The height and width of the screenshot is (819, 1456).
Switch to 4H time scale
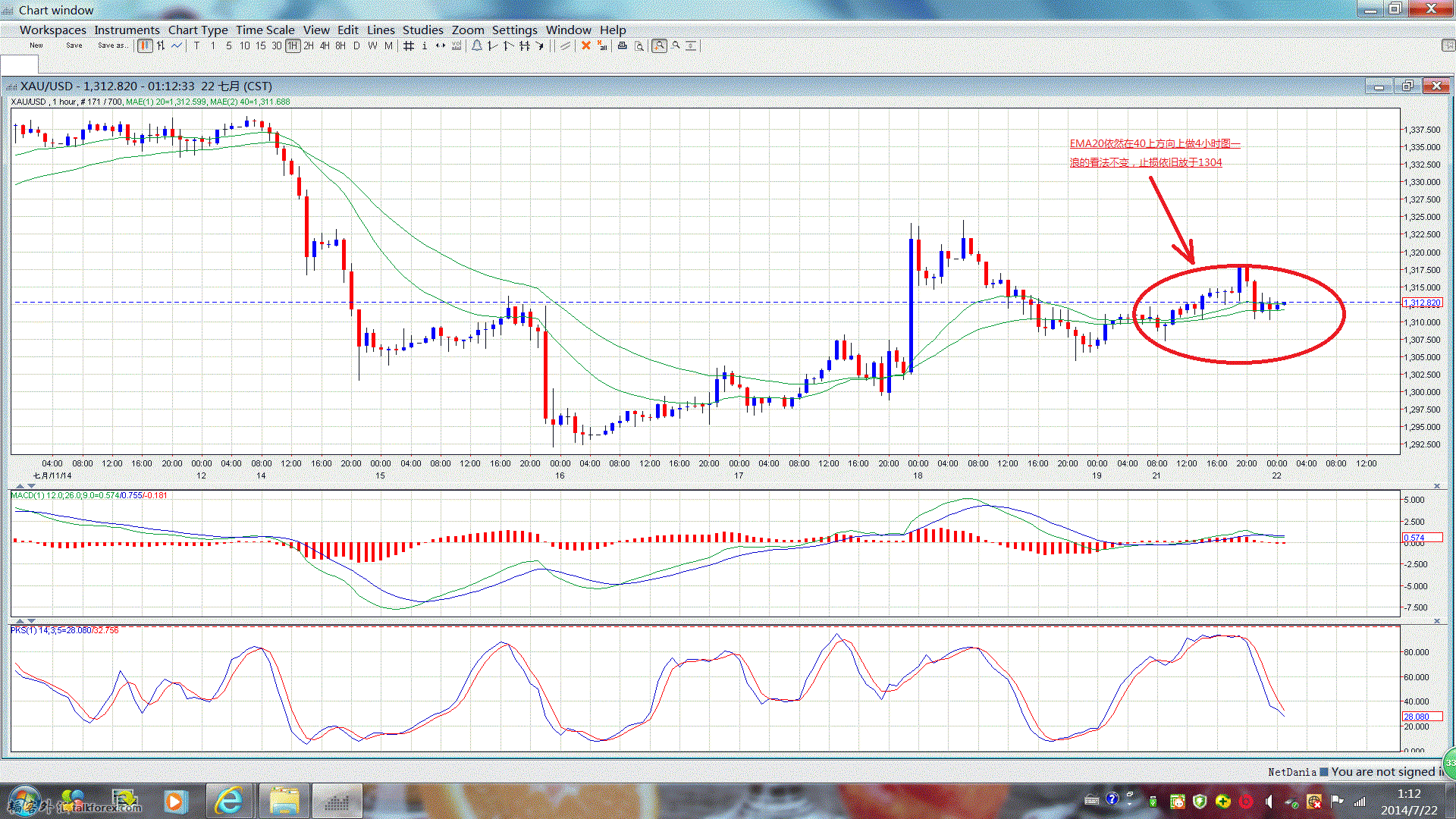coord(325,45)
